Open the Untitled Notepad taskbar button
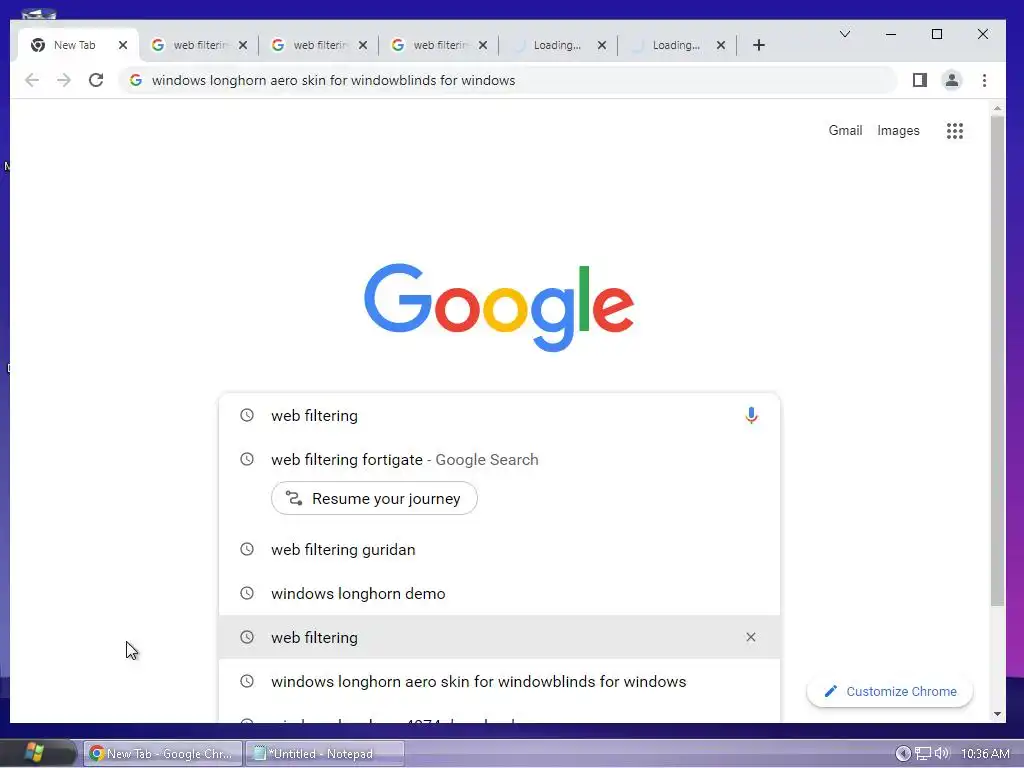Viewport: 1024px width, 768px height. (325, 754)
